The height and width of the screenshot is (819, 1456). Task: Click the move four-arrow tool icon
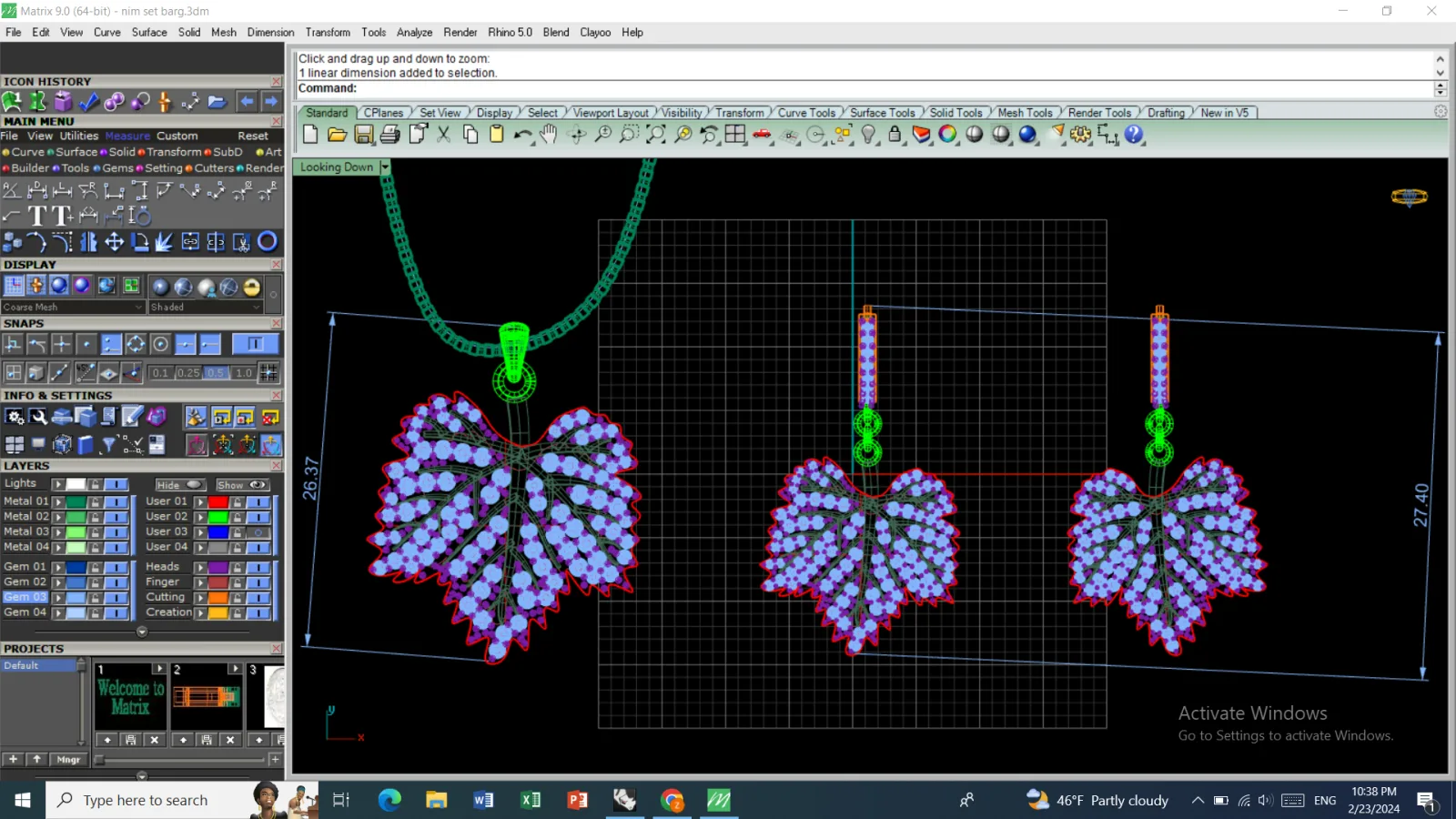(114, 241)
